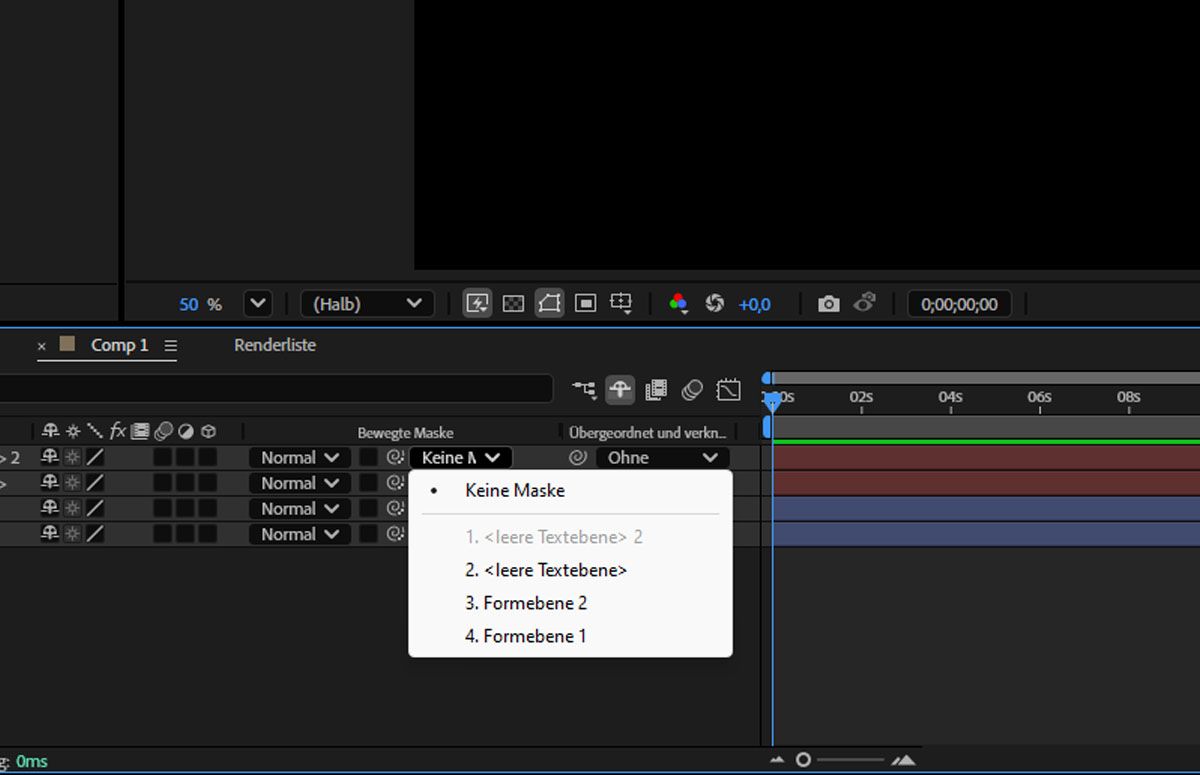Toggle mask and shape path visibility
The height and width of the screenshot is (775, 1200).
[x=549, y=304]
